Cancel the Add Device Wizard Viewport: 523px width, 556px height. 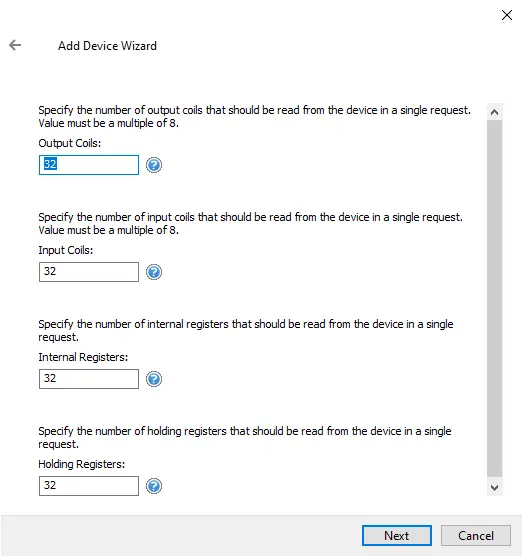pyautogui.click(x=476, y=535)
